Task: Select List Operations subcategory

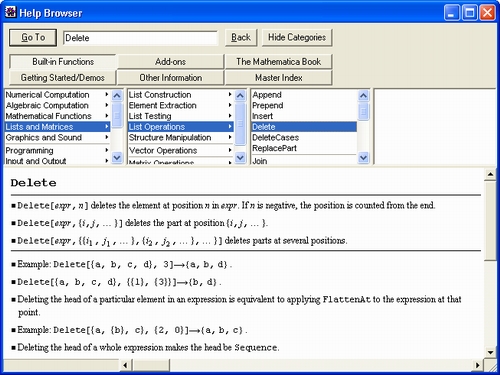Action: tap(181, 127)
